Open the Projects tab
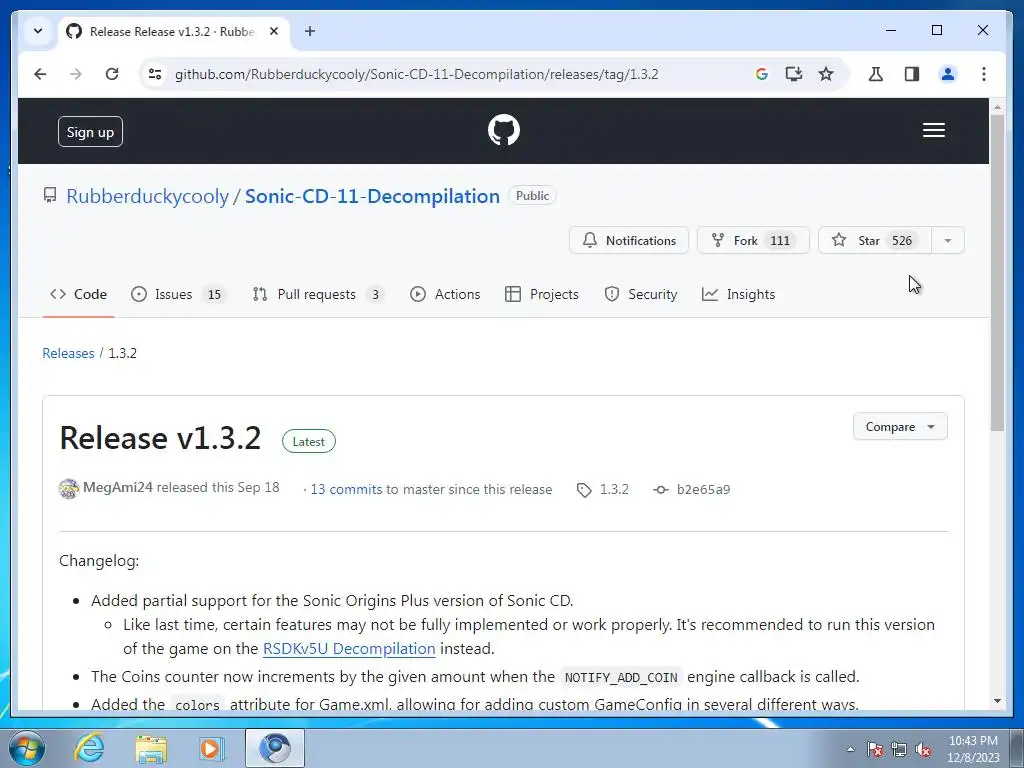 (541, 295)
